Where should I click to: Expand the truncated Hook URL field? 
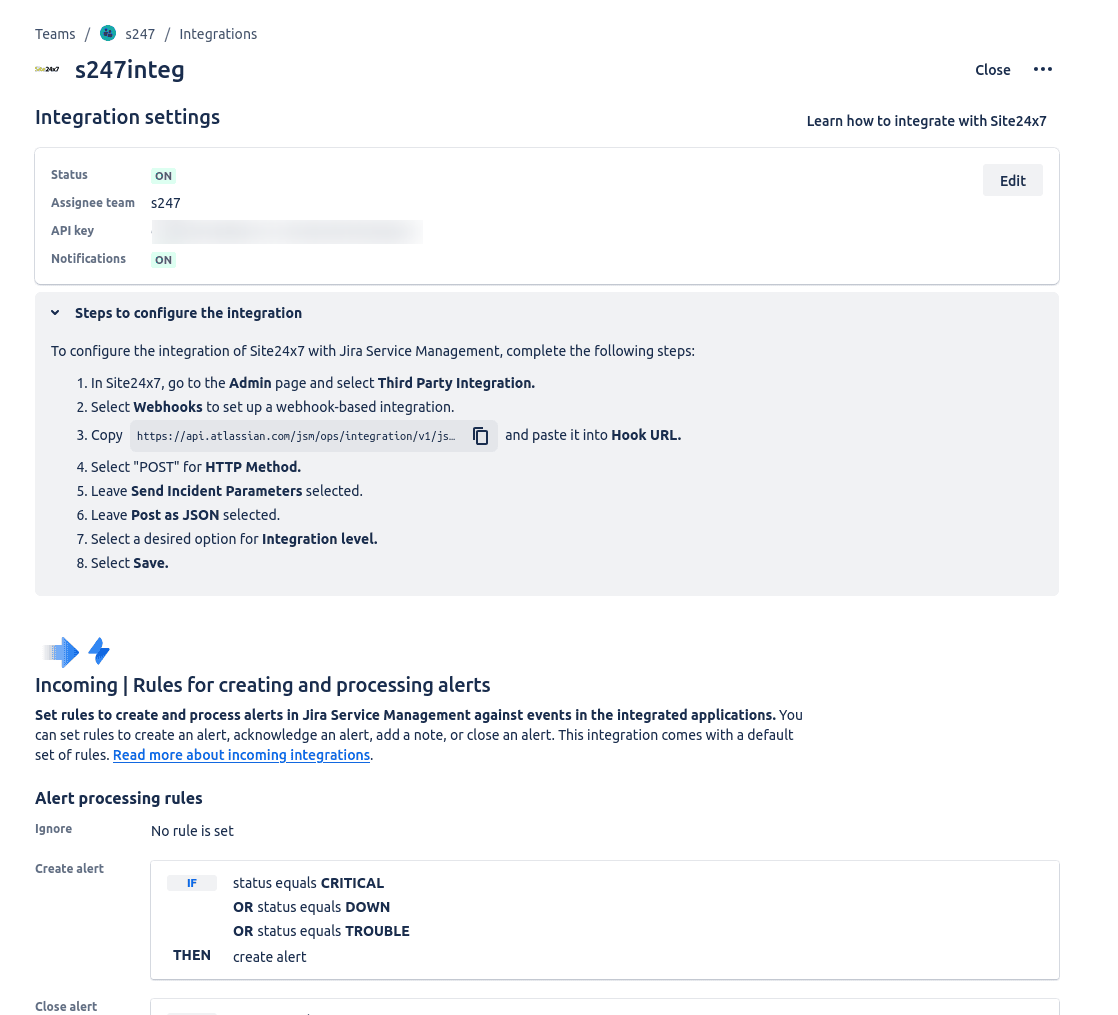tap(295, 435)
